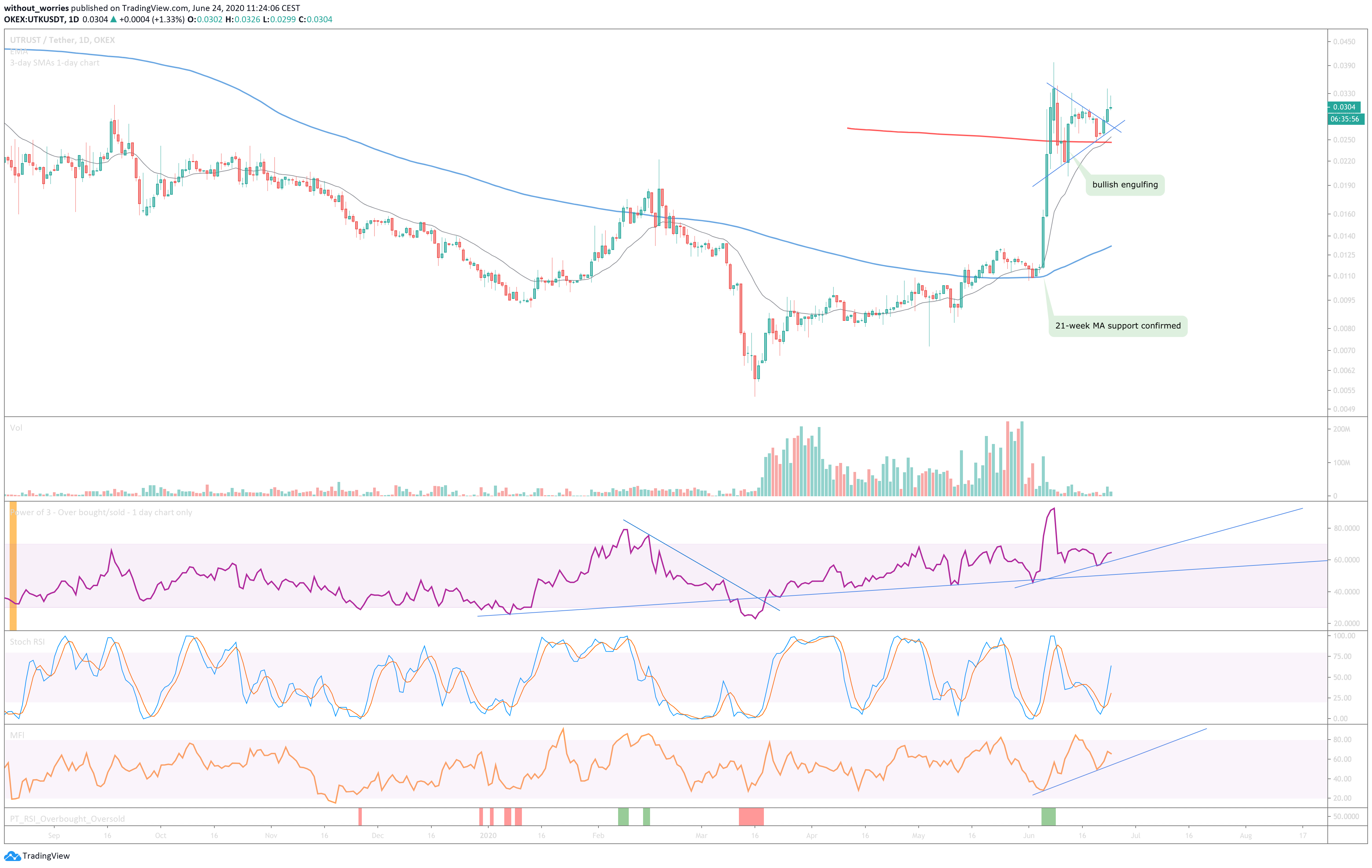
Task: Click the Oct label on time axis
Action: click(161, 835)
